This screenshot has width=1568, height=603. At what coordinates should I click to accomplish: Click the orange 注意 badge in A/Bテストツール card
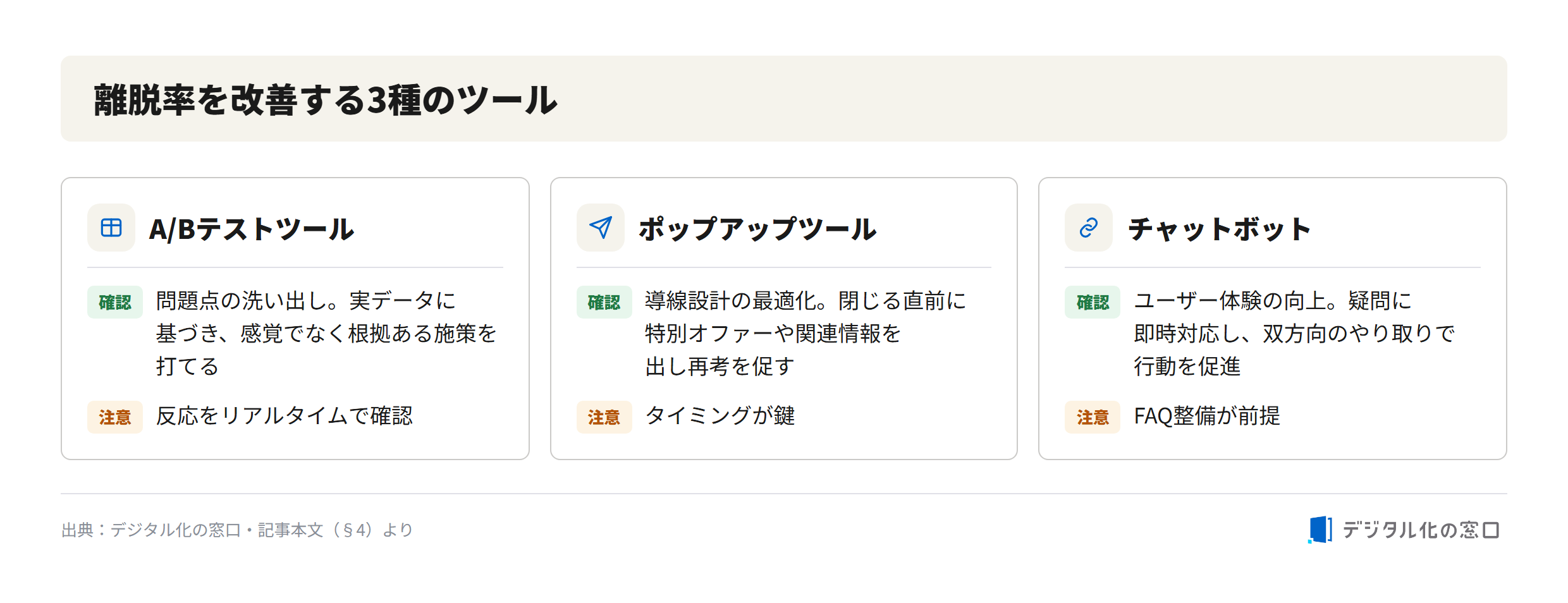click(115, 417)
